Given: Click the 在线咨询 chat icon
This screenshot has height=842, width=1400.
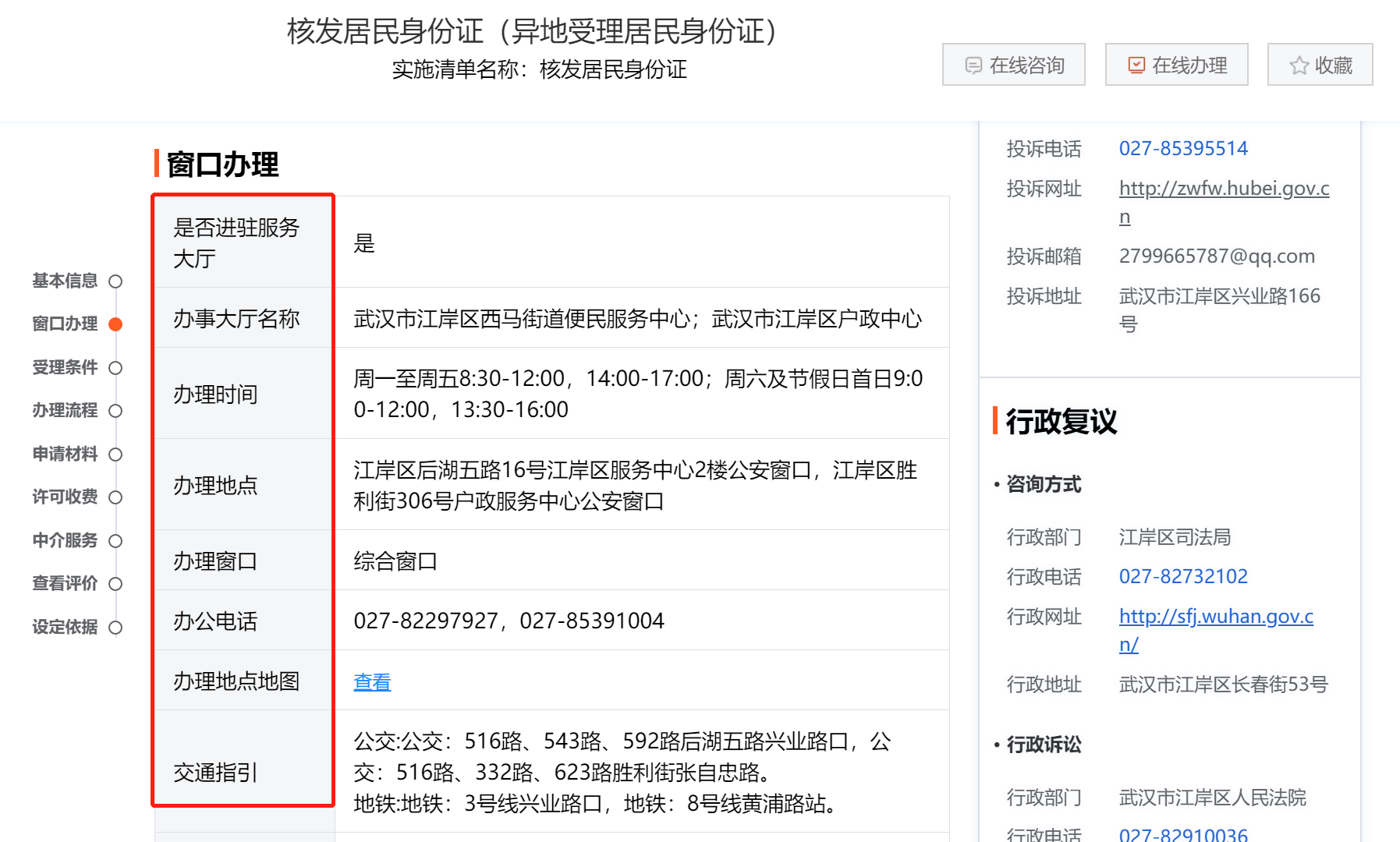Looking at the screenshot, I should (973, 65).
